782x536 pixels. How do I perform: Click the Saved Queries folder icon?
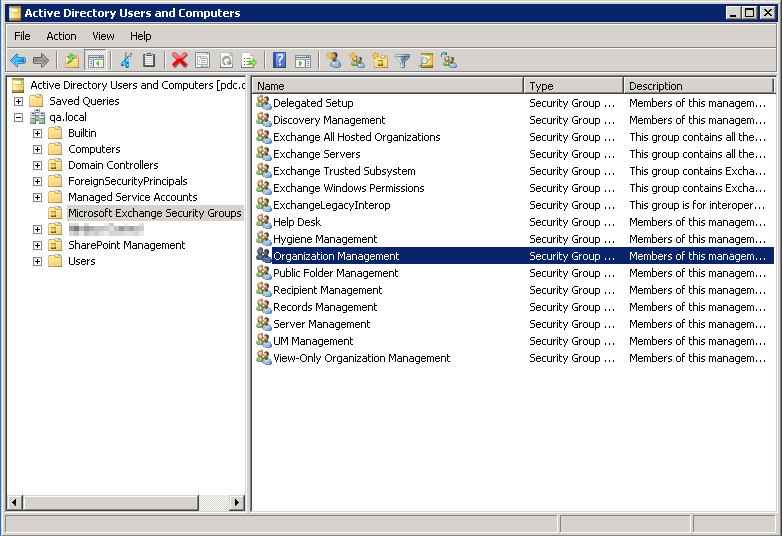[36, 101]
